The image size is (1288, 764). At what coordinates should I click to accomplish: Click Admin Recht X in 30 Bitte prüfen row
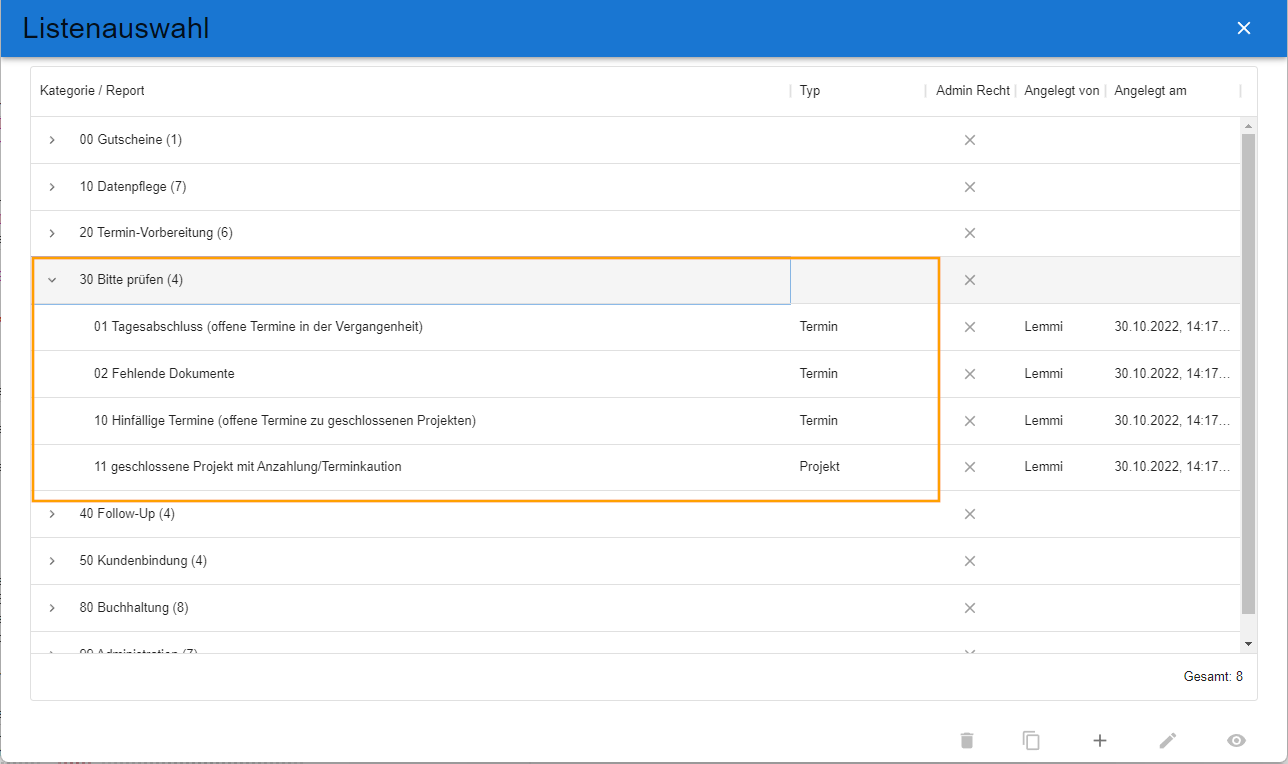(x=969, y=280)
